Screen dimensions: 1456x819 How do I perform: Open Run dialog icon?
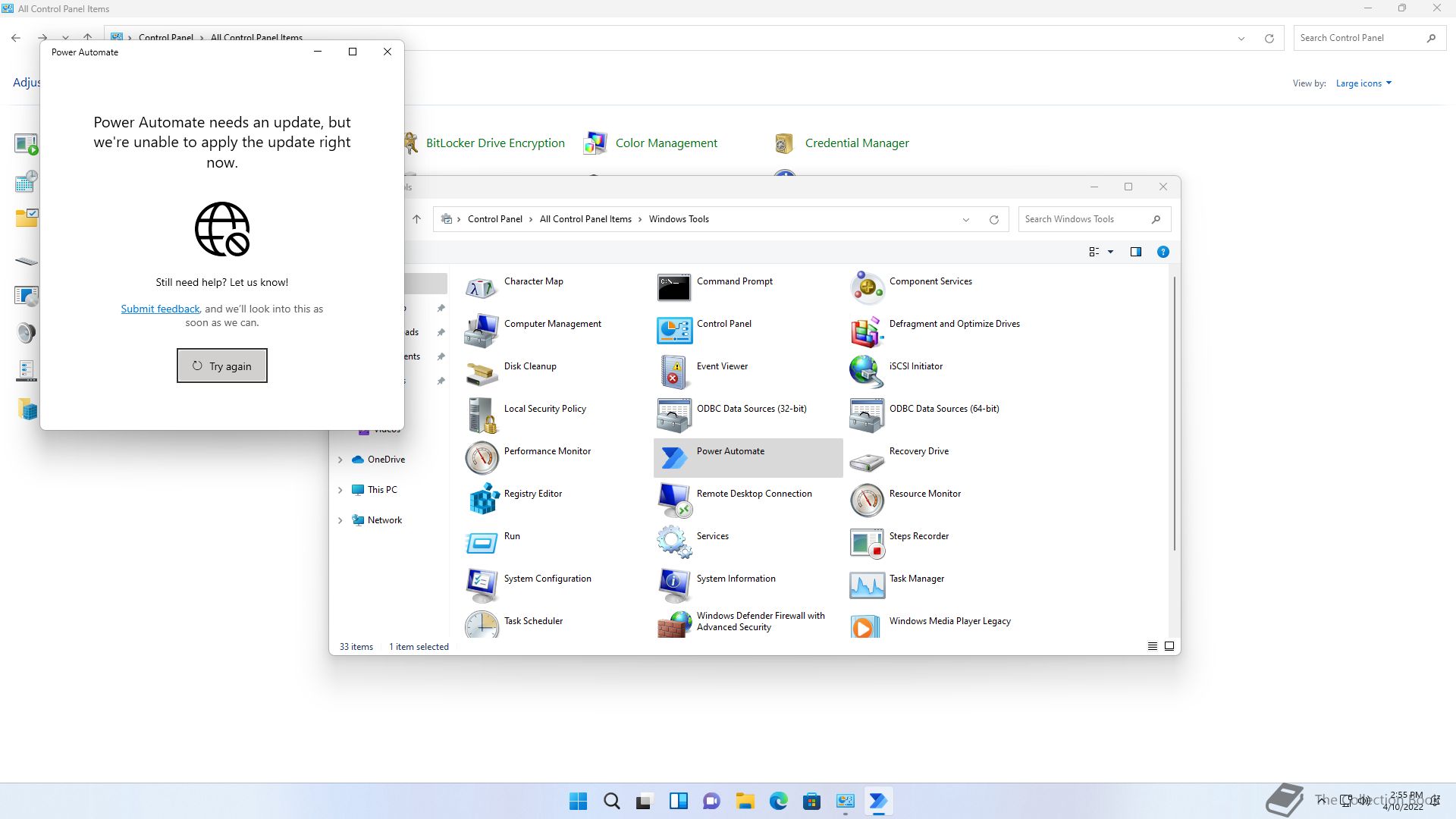(482, 543)
